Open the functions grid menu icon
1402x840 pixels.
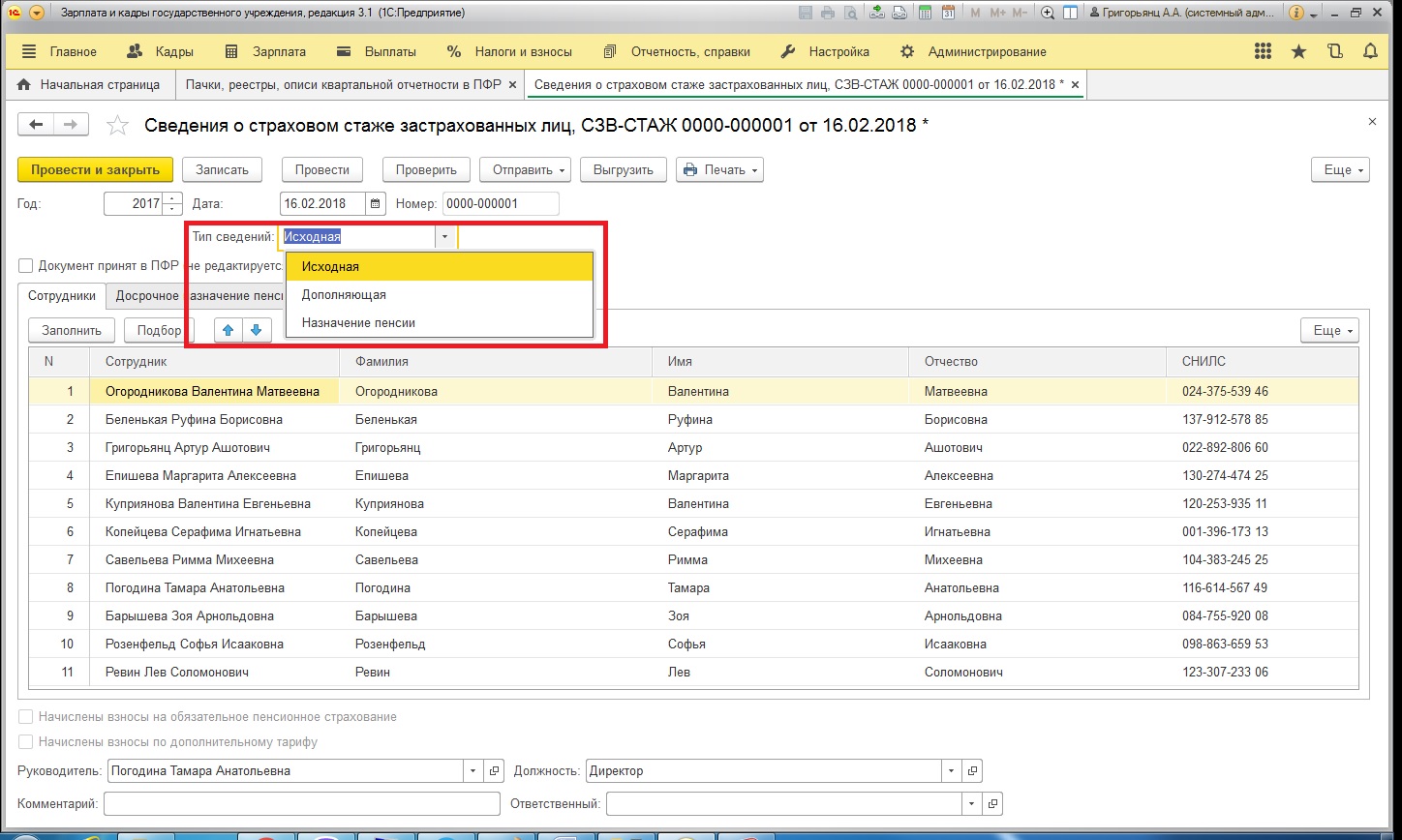coord(1263,51)
